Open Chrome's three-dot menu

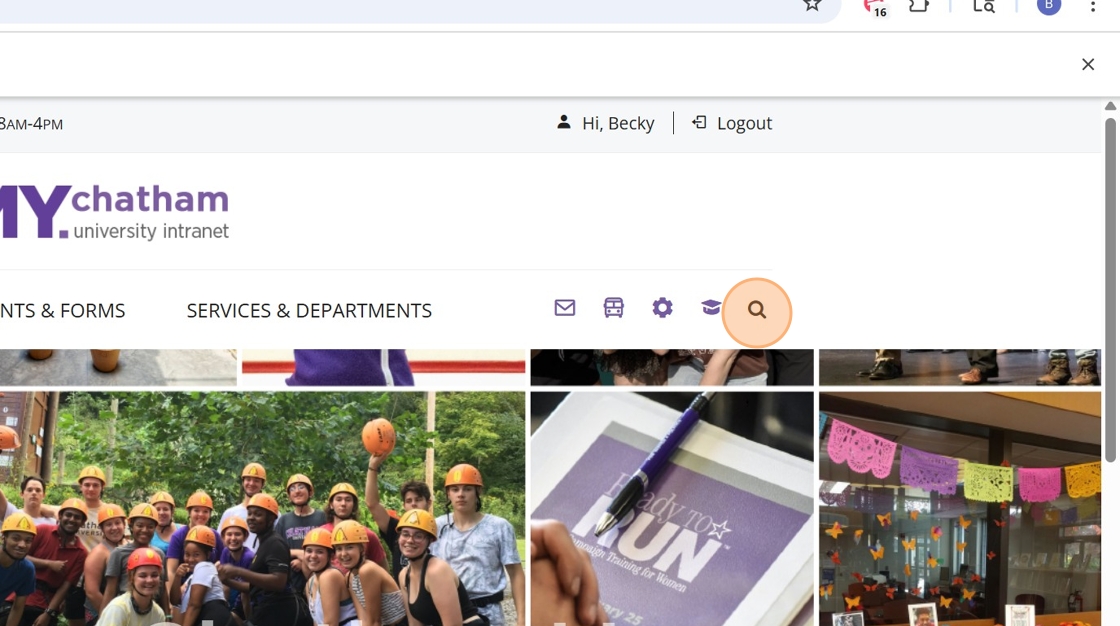coord(1093,6)
